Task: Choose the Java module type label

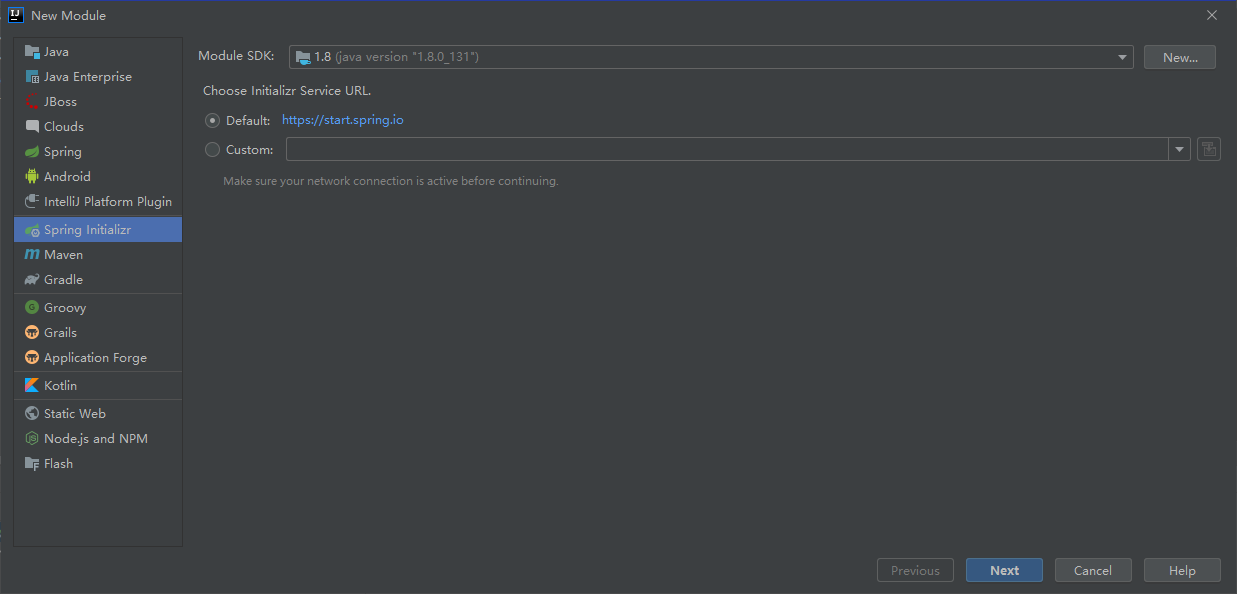Action: 56,52
